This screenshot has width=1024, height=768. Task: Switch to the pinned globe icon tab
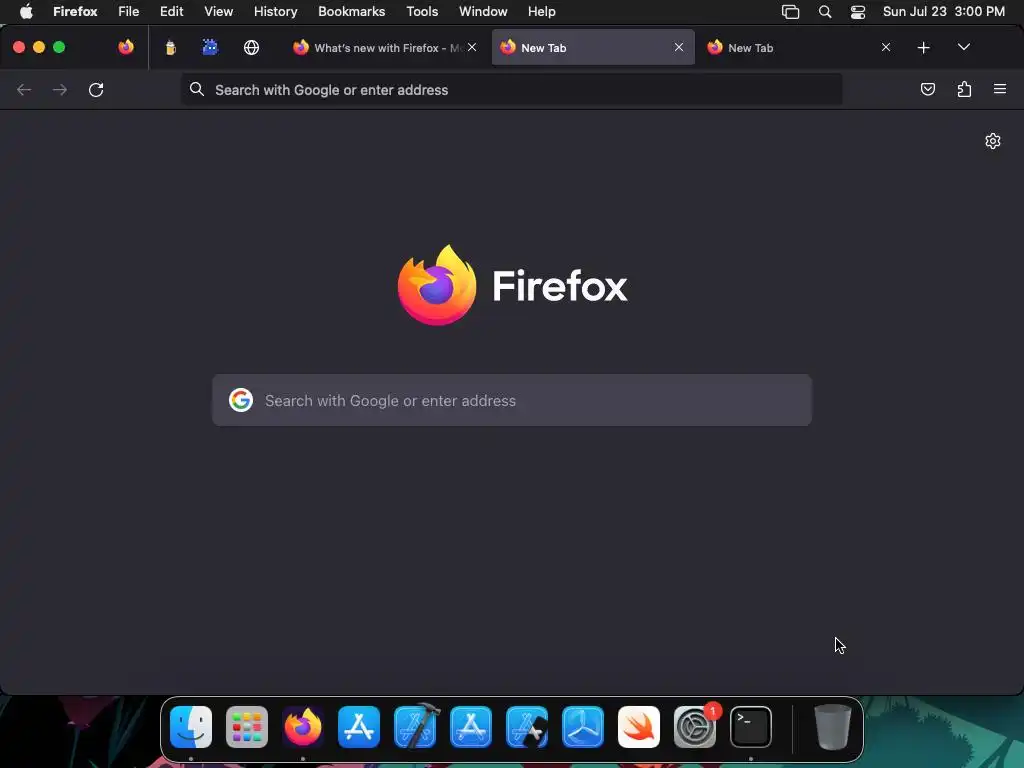point(251,48)
